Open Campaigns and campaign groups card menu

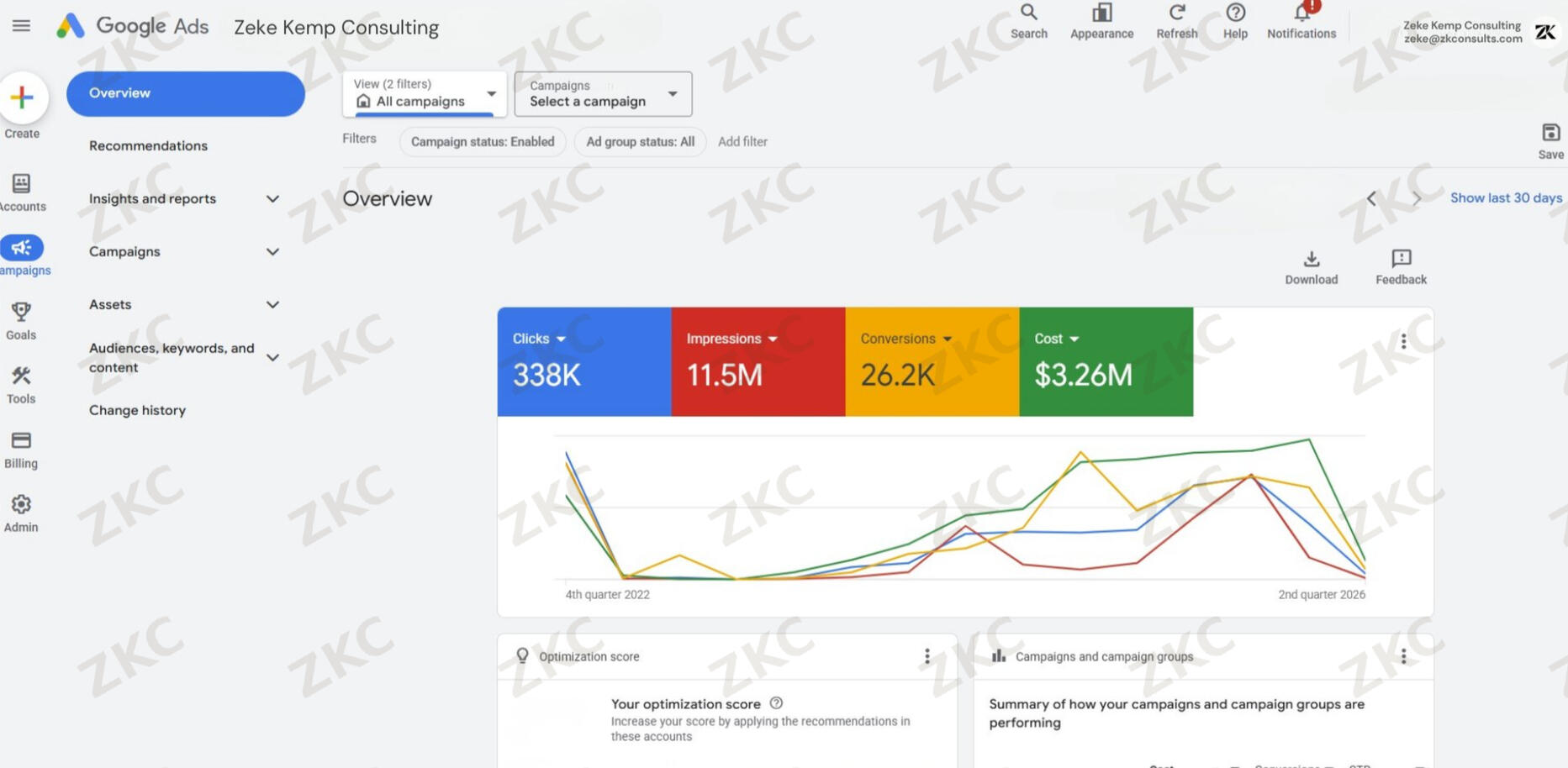[1403, 656]
